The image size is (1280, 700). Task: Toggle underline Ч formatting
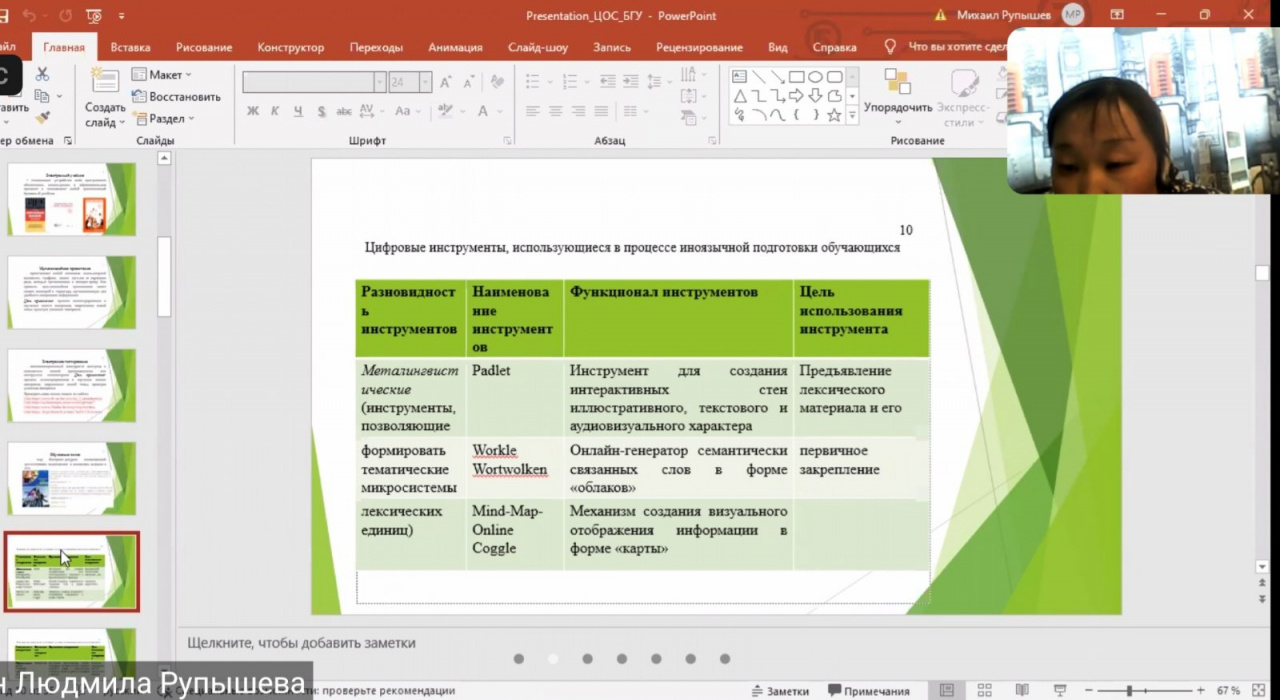(298, 111)
